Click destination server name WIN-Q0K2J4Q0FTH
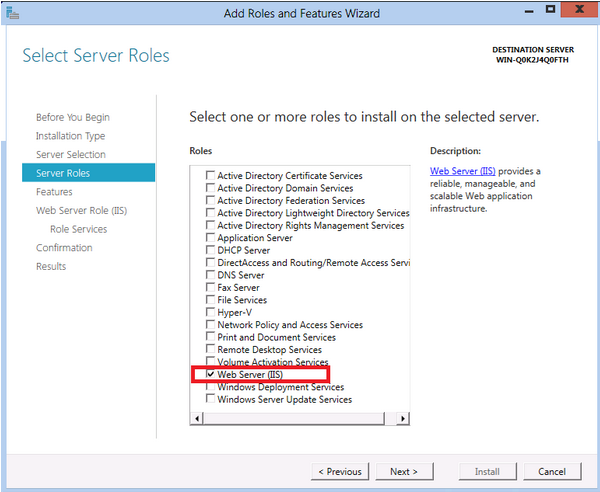600x492 pixels. [x=532, y=60]
